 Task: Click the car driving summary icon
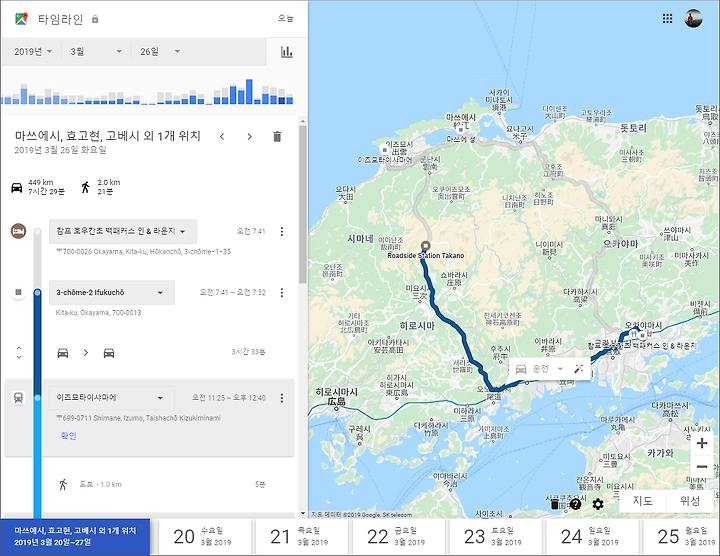pos(17,187)
